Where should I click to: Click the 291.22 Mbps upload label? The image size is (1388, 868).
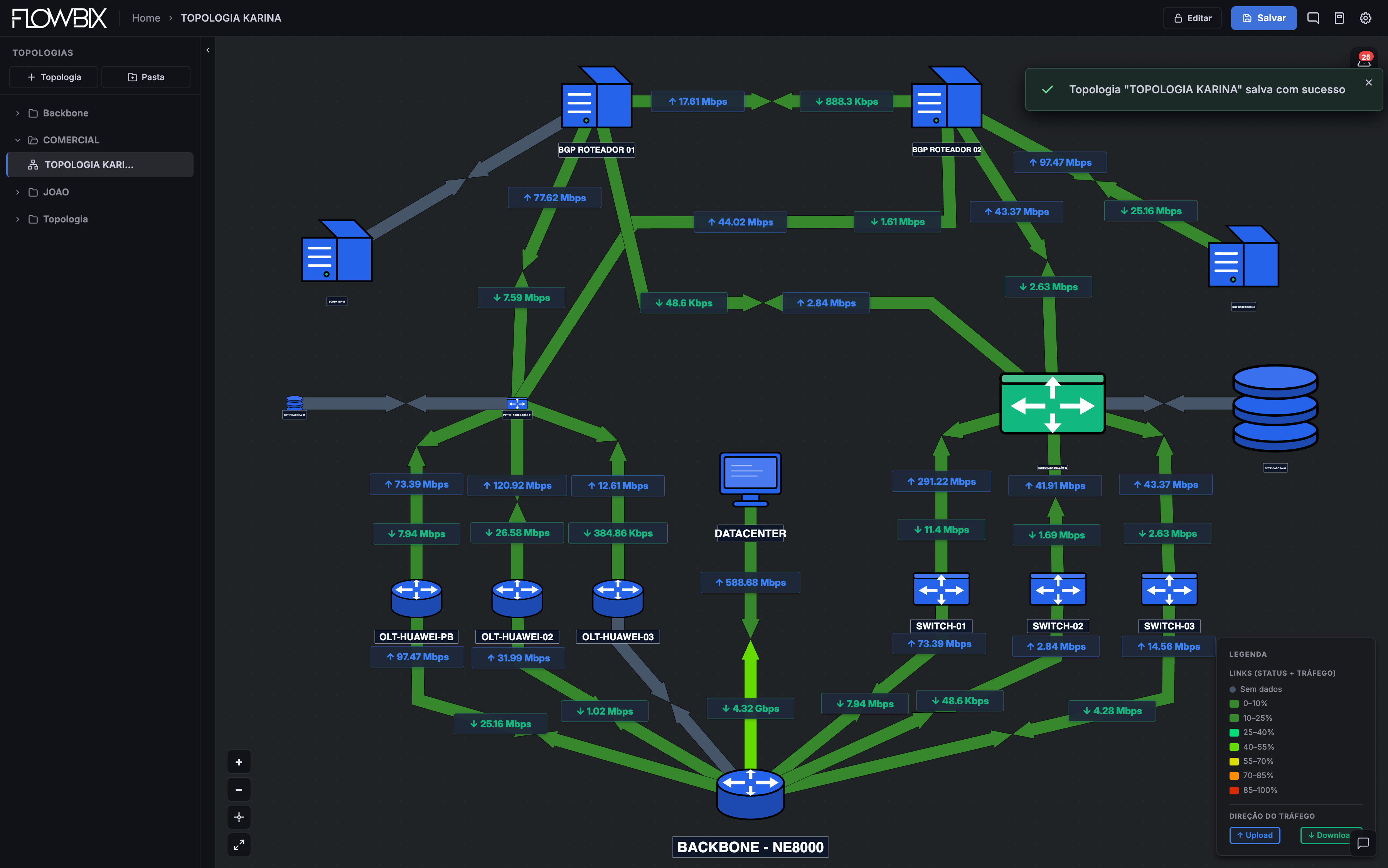[x=941, y=482]
